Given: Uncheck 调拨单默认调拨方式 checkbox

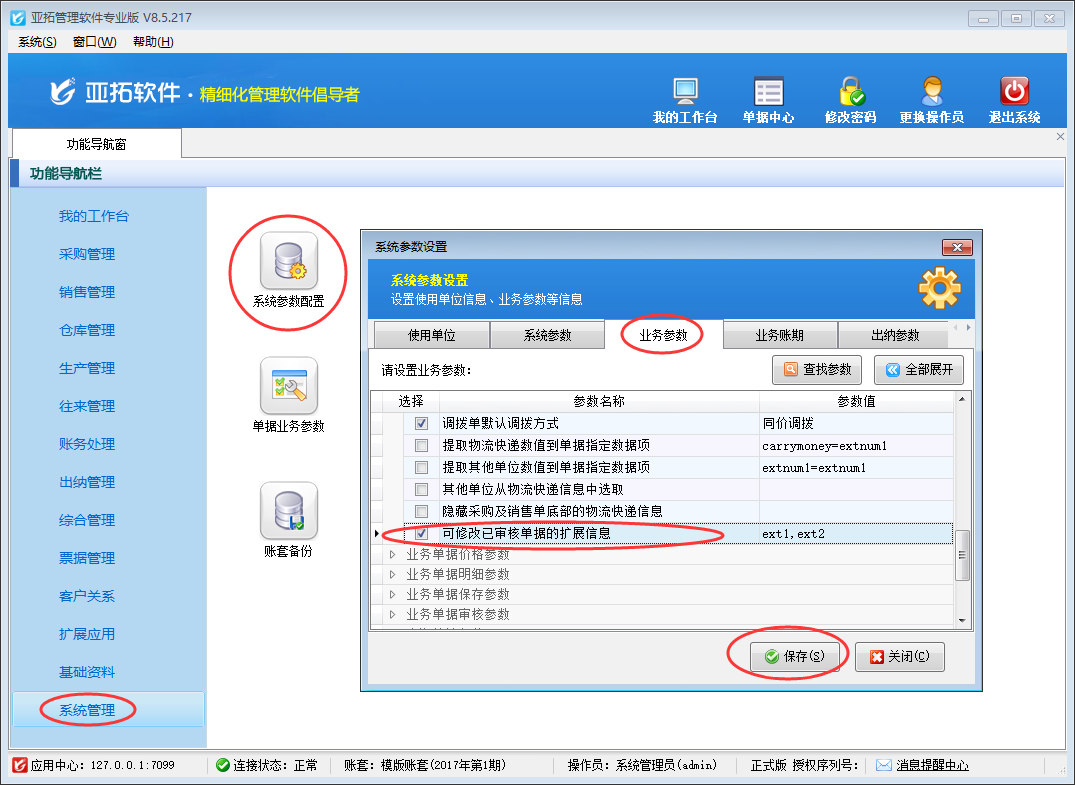Looking at the screenshot, I should tap(422, 424).
